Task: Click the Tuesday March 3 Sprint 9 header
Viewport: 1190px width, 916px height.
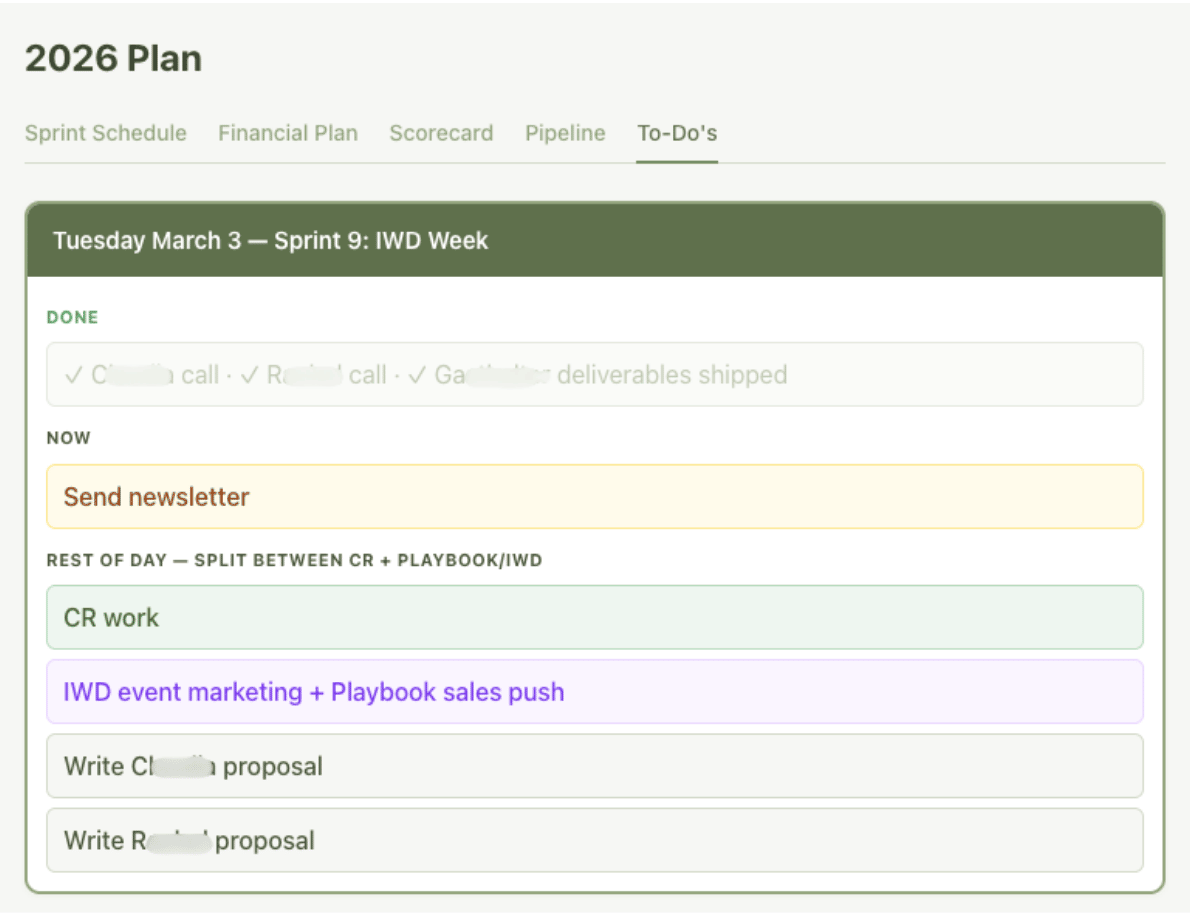Action: pyautogui.click(x=270, y=241)
